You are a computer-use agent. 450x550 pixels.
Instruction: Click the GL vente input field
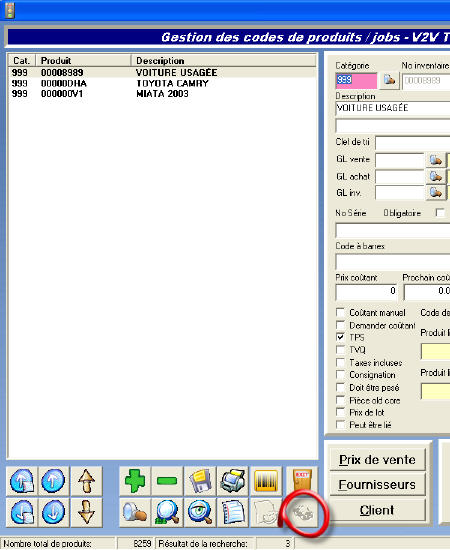[400, 160]
